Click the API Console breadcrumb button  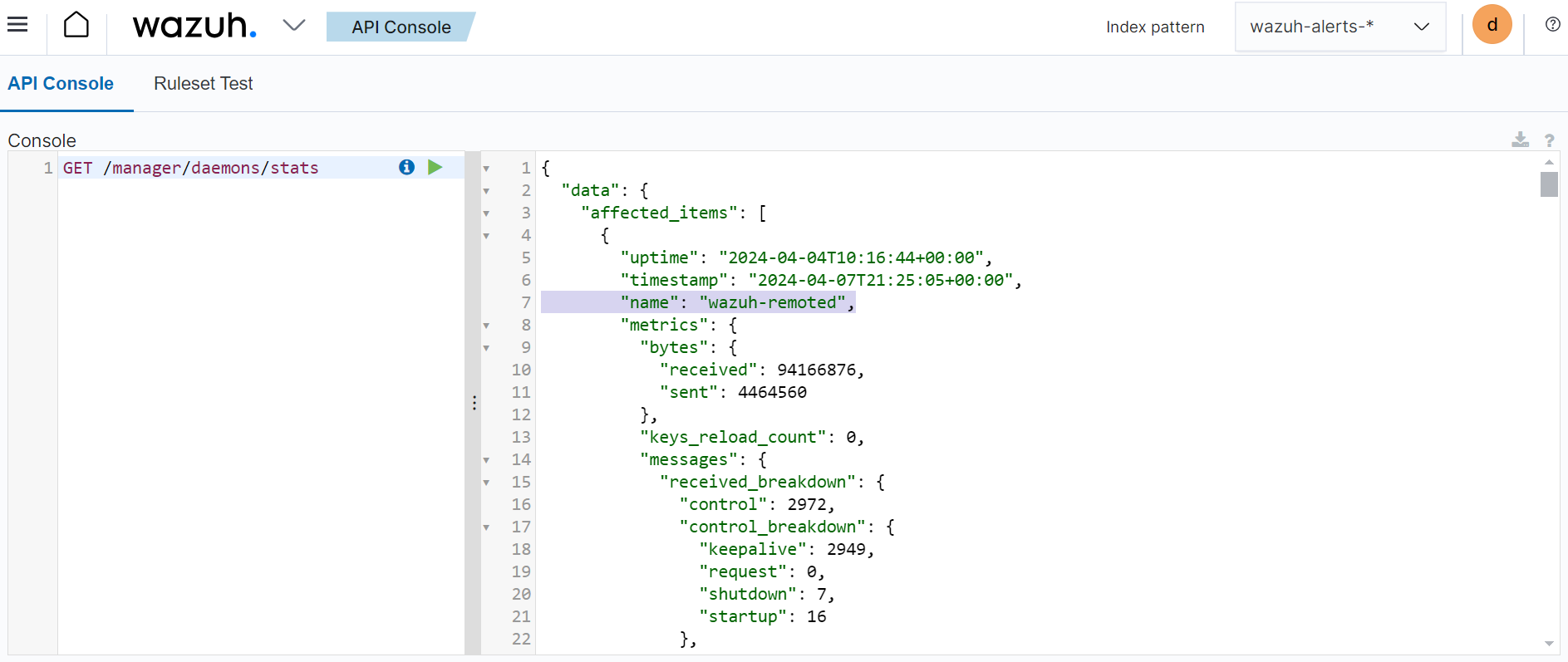tap(401, 27)
